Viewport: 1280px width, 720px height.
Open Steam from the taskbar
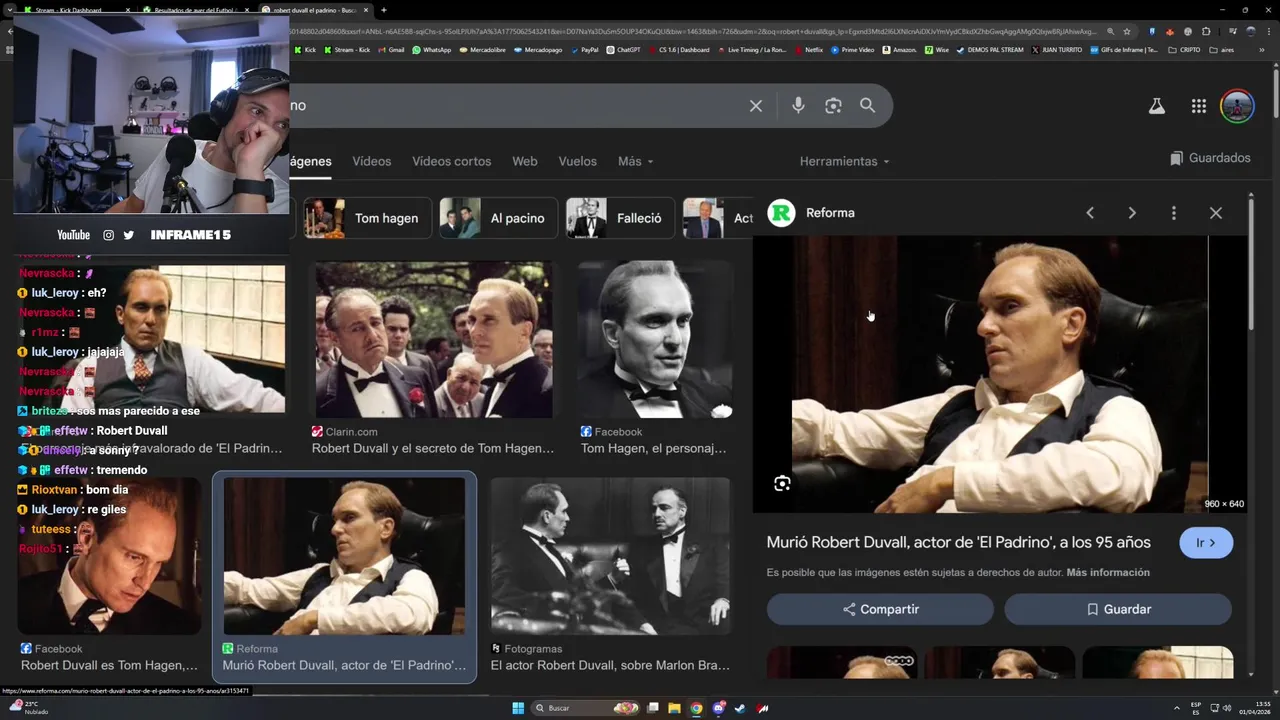740,708
